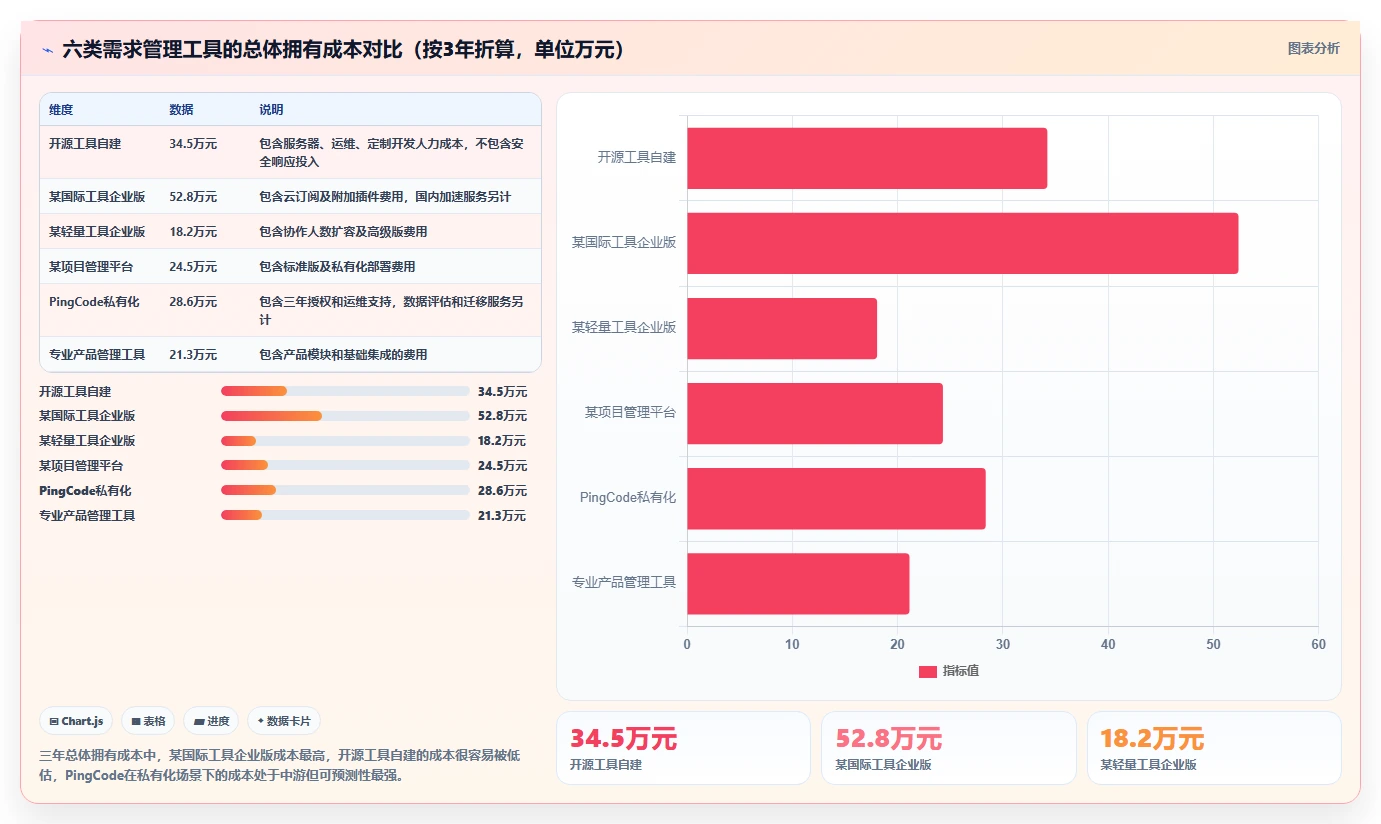Click table cell 21.3万元

coord(193,355)
